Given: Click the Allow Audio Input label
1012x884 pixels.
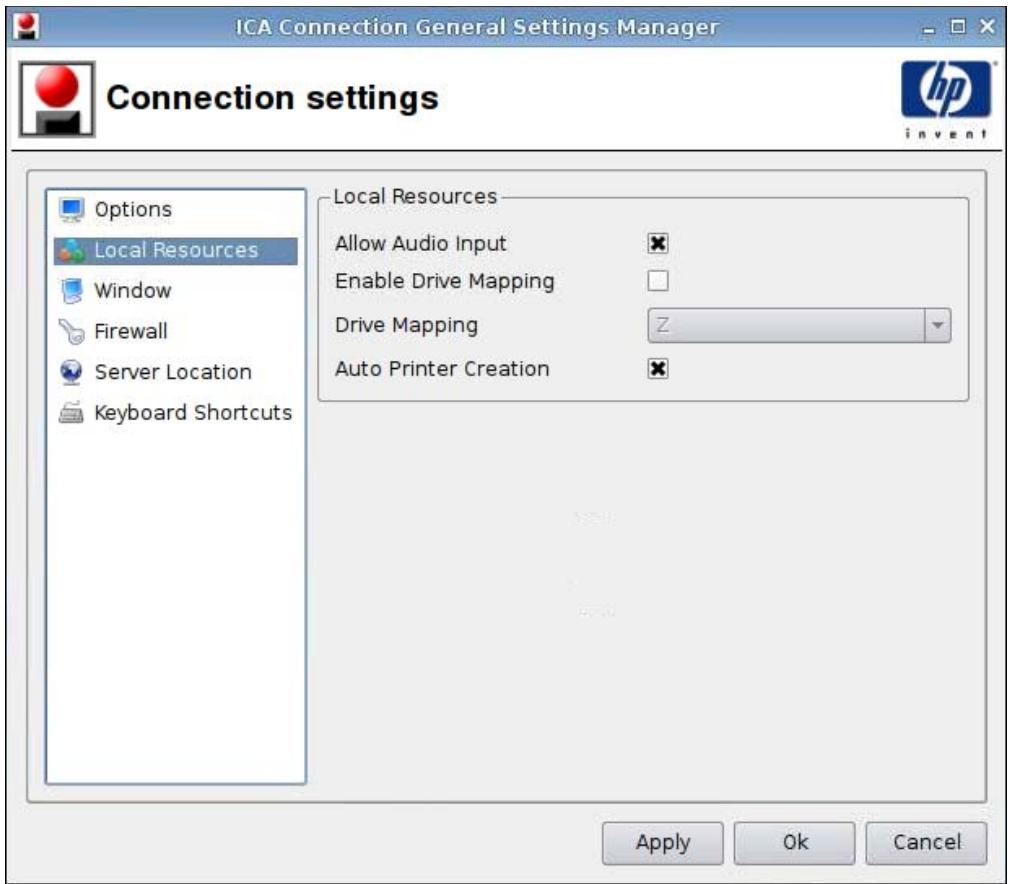Looking at the screenshot, I should click(420, 244).
